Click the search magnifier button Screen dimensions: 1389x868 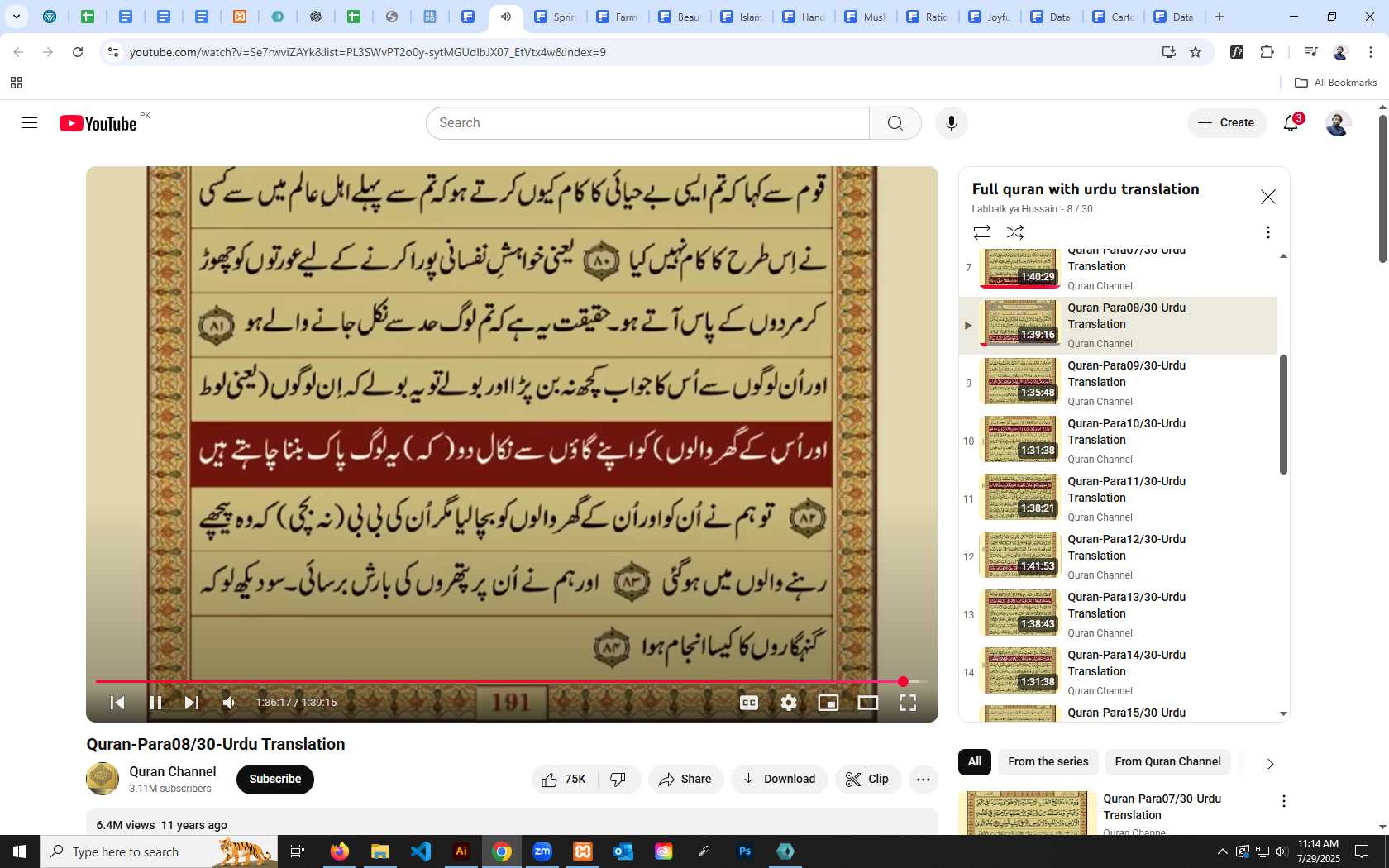895,123
